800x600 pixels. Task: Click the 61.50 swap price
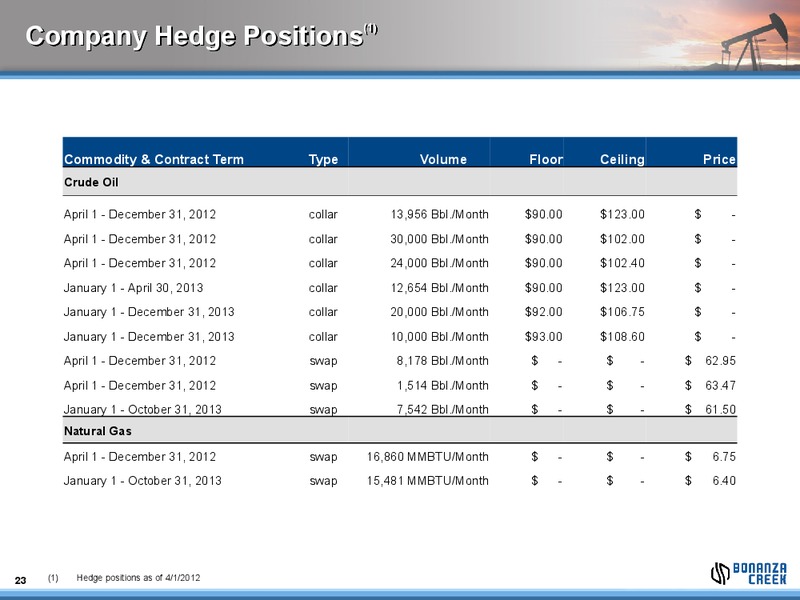coord(720,409)
